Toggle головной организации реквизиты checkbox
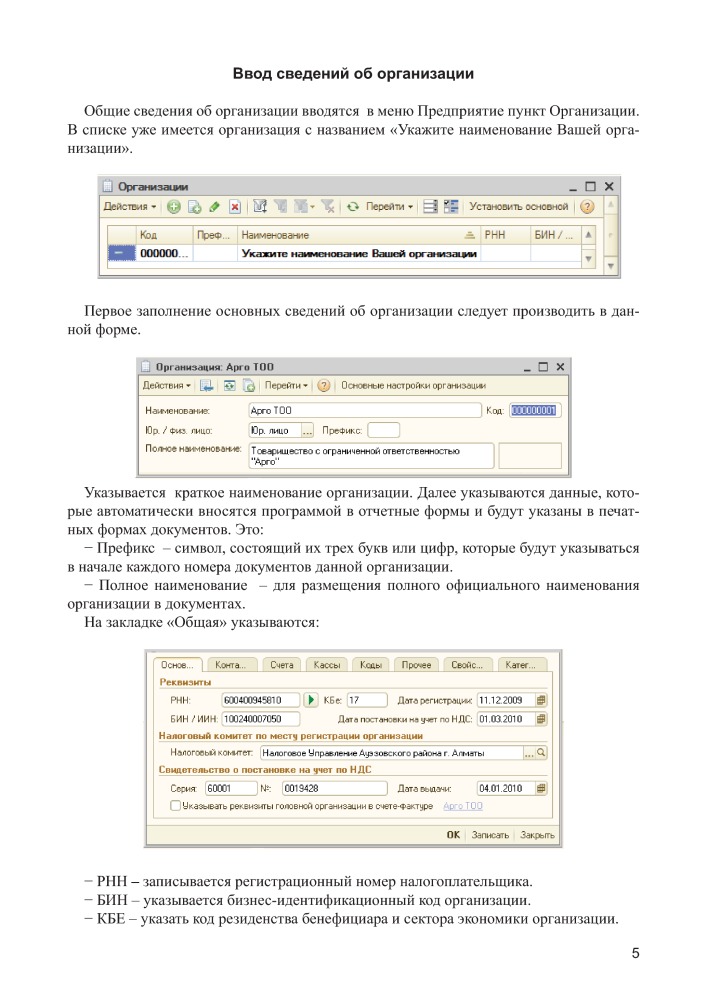This screenshot has width=707, height=1000. tap(175, 805)
